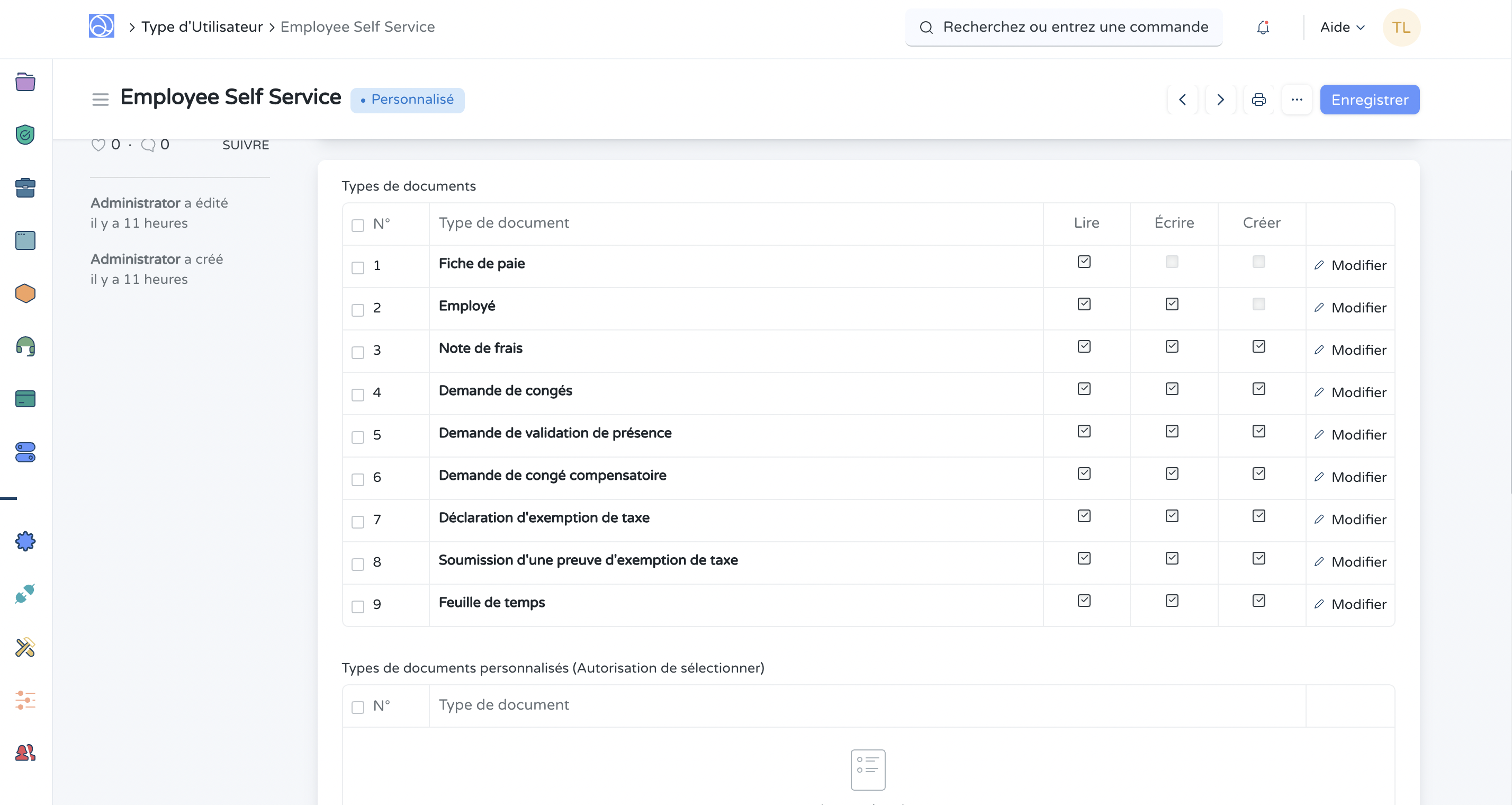Viewport: 1512px width, 805px height.
Task: Click Type d'Utilisateur breadcrumb
Action: 202,27
